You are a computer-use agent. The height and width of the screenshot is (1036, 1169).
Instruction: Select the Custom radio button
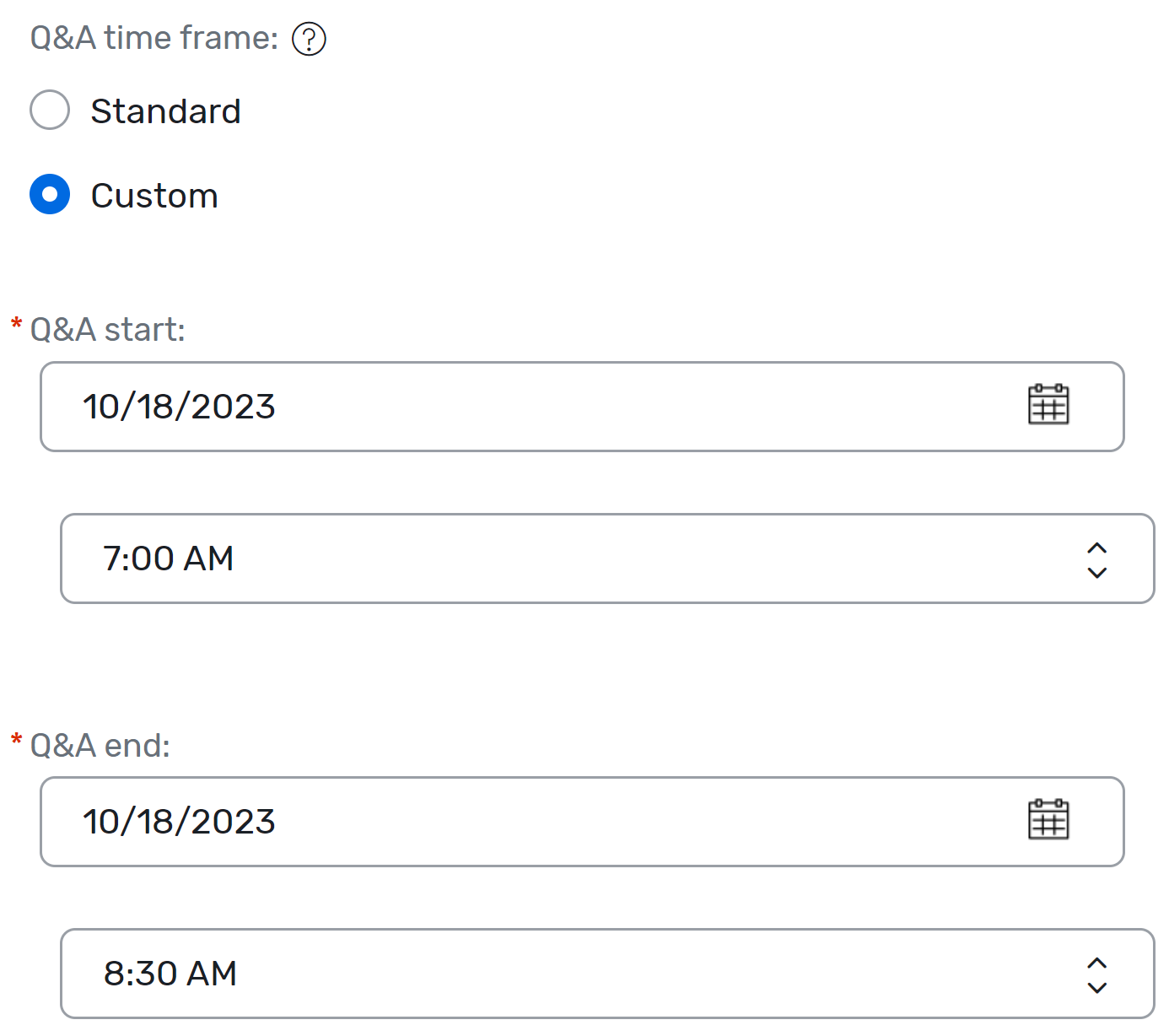click(50, 194)
